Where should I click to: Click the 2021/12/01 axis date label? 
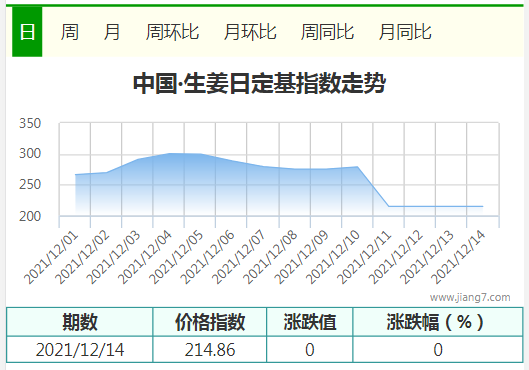click(51, 257)
